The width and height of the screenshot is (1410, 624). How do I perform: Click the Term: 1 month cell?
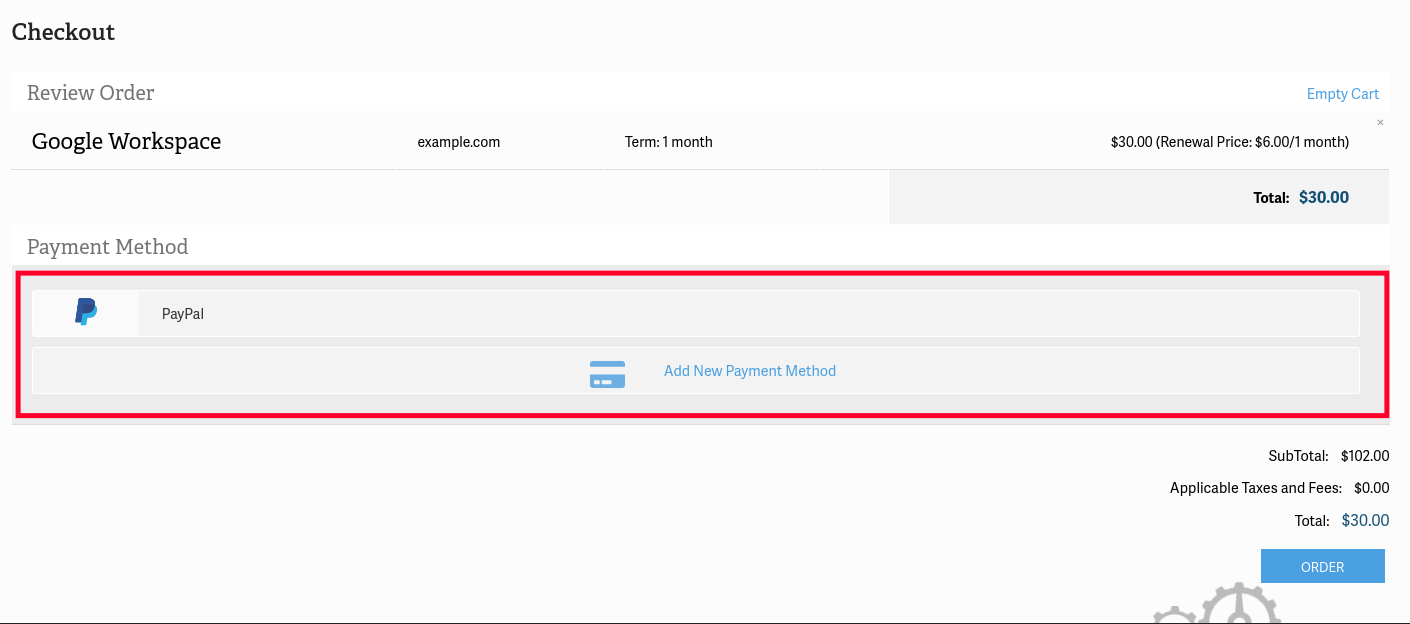coord(669,142)
